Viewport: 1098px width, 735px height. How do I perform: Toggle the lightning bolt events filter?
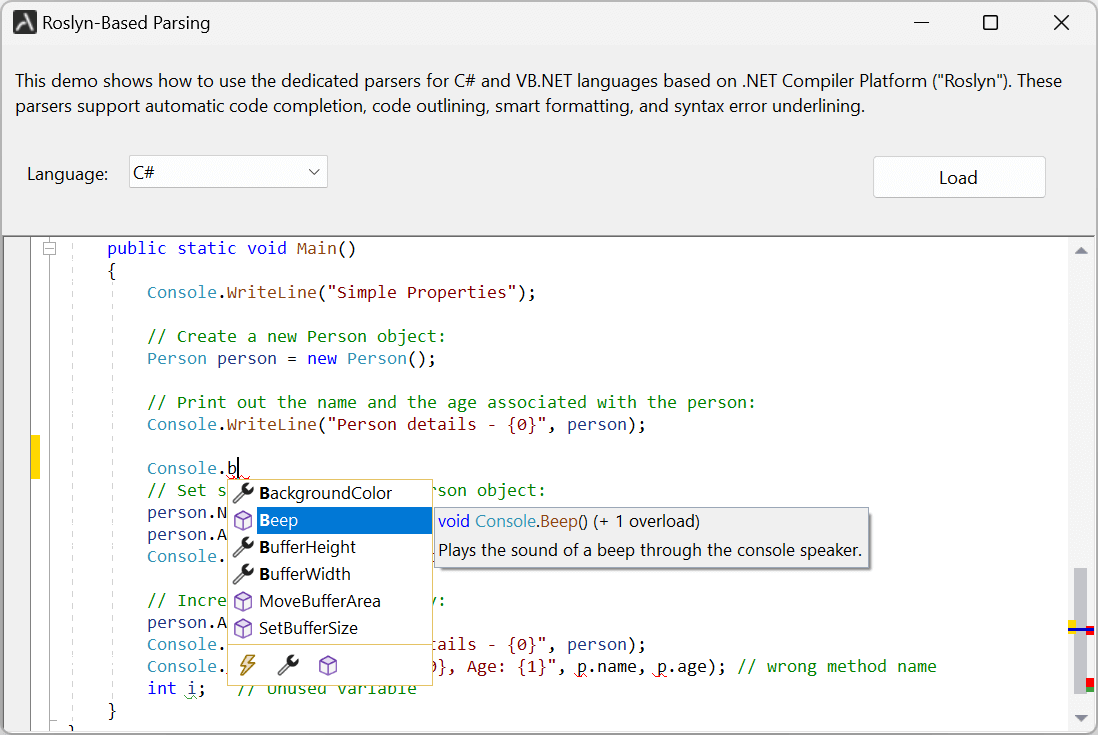[x=248, y=665]
